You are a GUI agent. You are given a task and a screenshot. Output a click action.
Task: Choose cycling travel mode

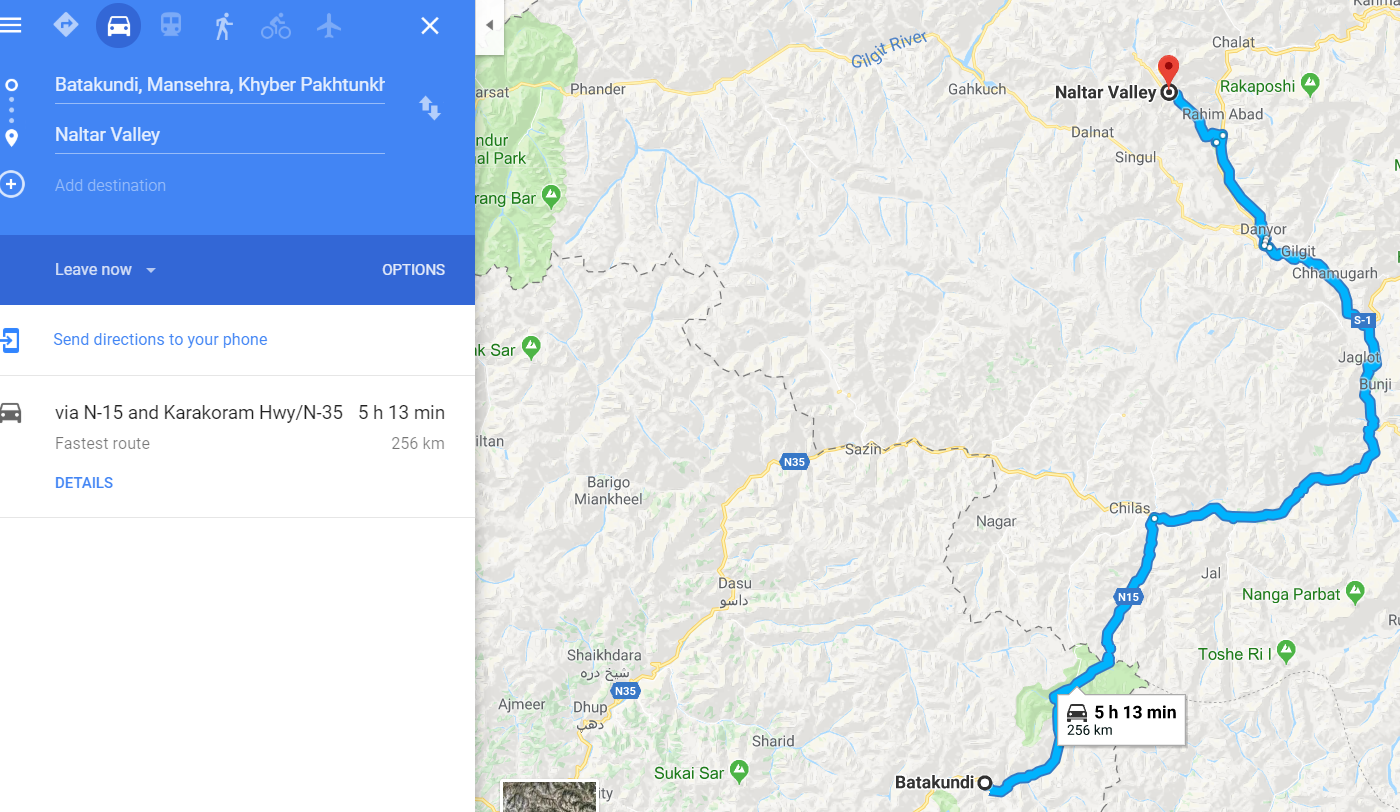point(276,26)
